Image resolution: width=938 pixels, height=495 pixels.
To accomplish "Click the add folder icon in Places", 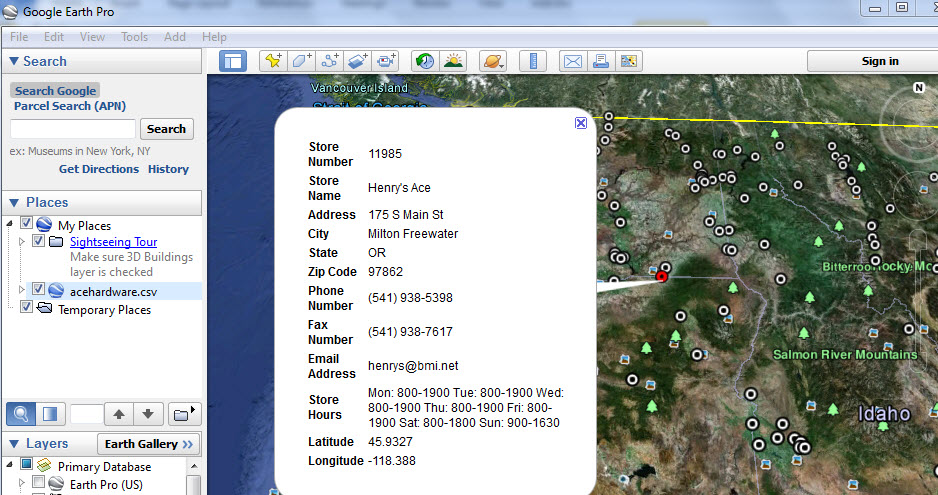I will click(x=184, y=414).
